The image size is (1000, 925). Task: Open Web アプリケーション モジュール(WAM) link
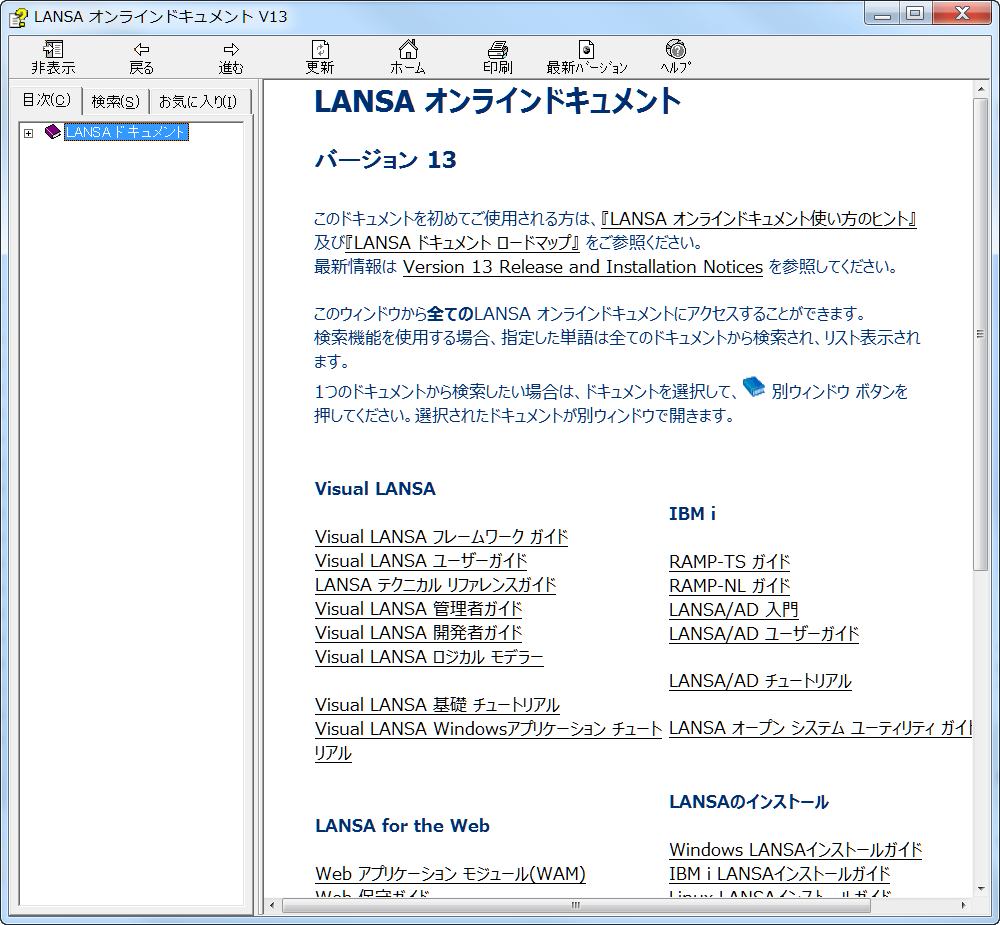point(450,874)
